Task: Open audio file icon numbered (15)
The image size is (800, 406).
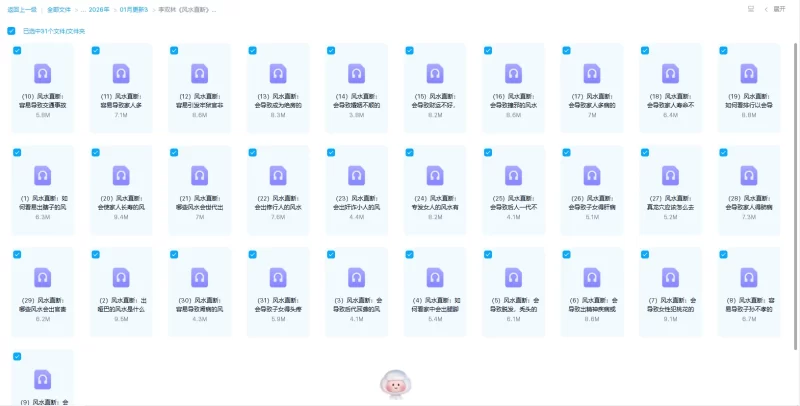Action: click(x=435, y=73)
